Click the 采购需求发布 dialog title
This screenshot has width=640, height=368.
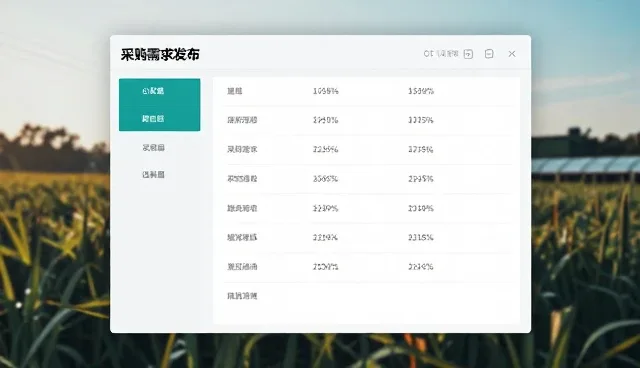point(160,54)
